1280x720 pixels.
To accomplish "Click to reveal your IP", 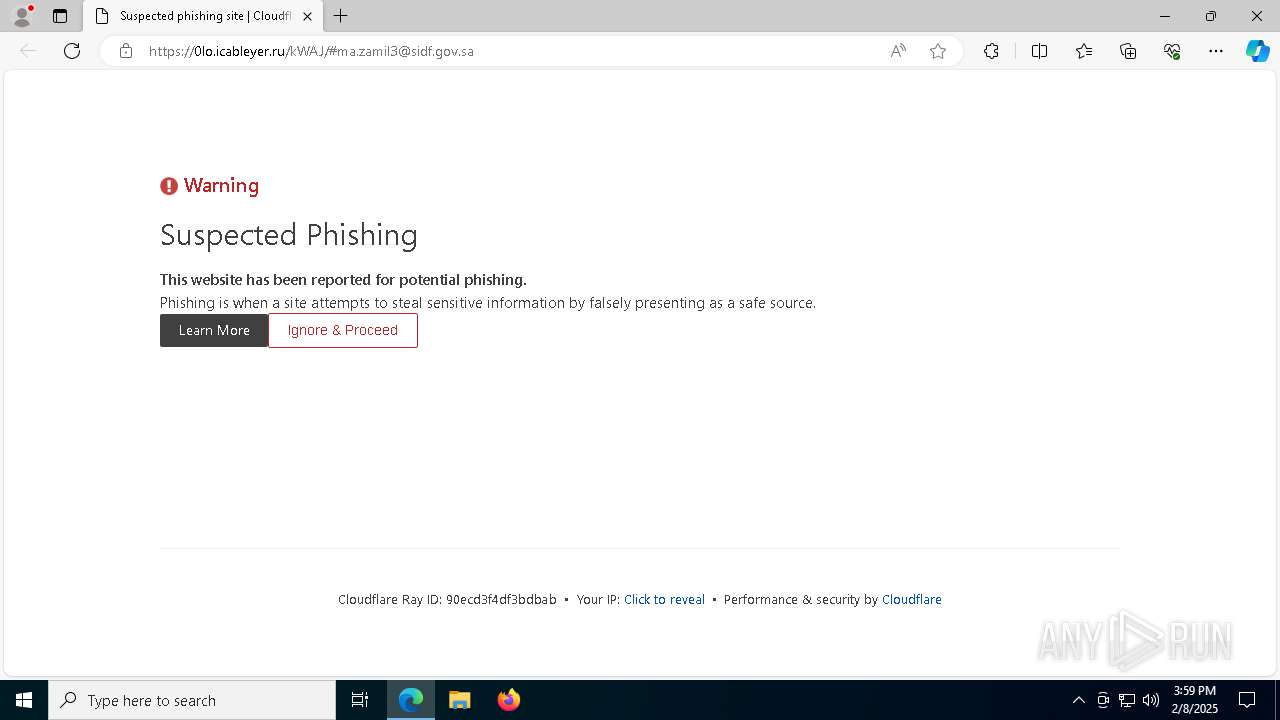I will coord(664,600).
